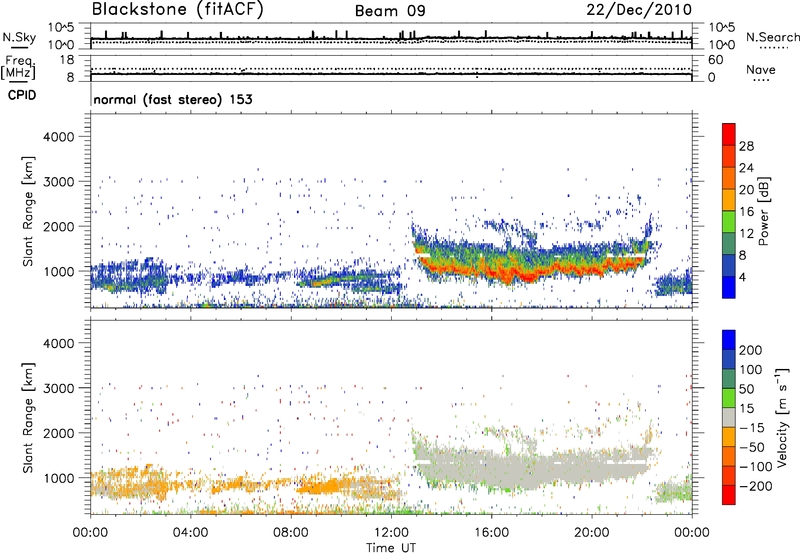Click the 'Time UT' axis label
This screenshot has width=800, height=554.
click(391, 548)
